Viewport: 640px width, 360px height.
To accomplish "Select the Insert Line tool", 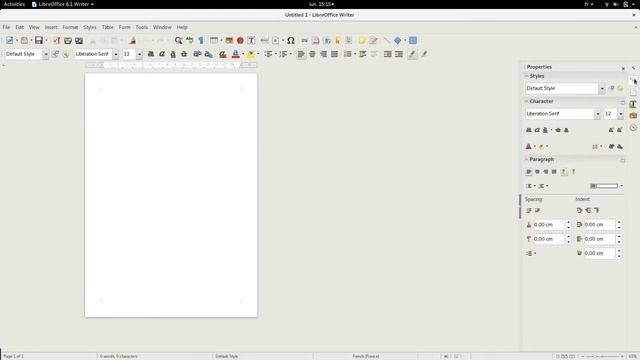I will coord(386,40).
